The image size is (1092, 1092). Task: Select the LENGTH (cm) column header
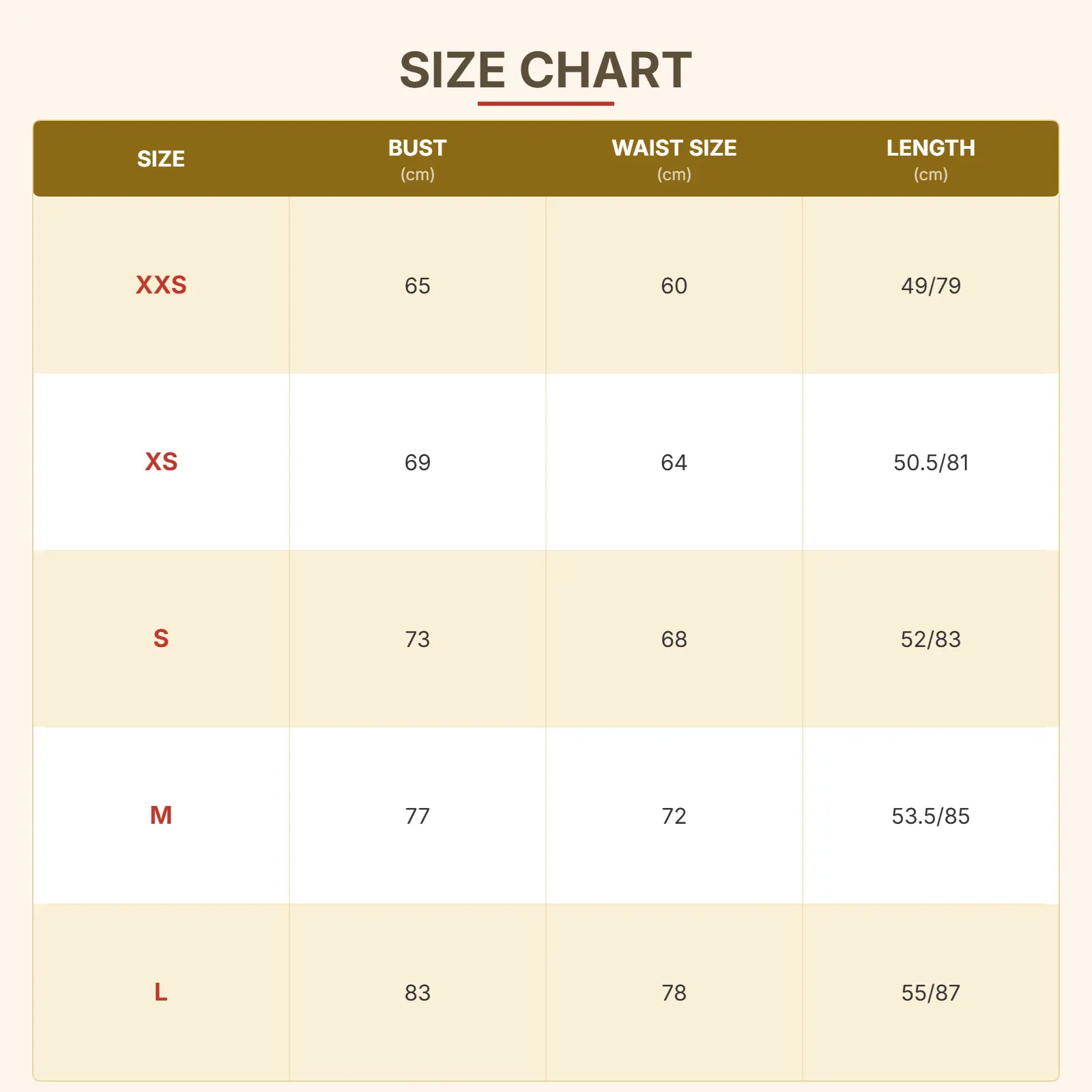930,159
